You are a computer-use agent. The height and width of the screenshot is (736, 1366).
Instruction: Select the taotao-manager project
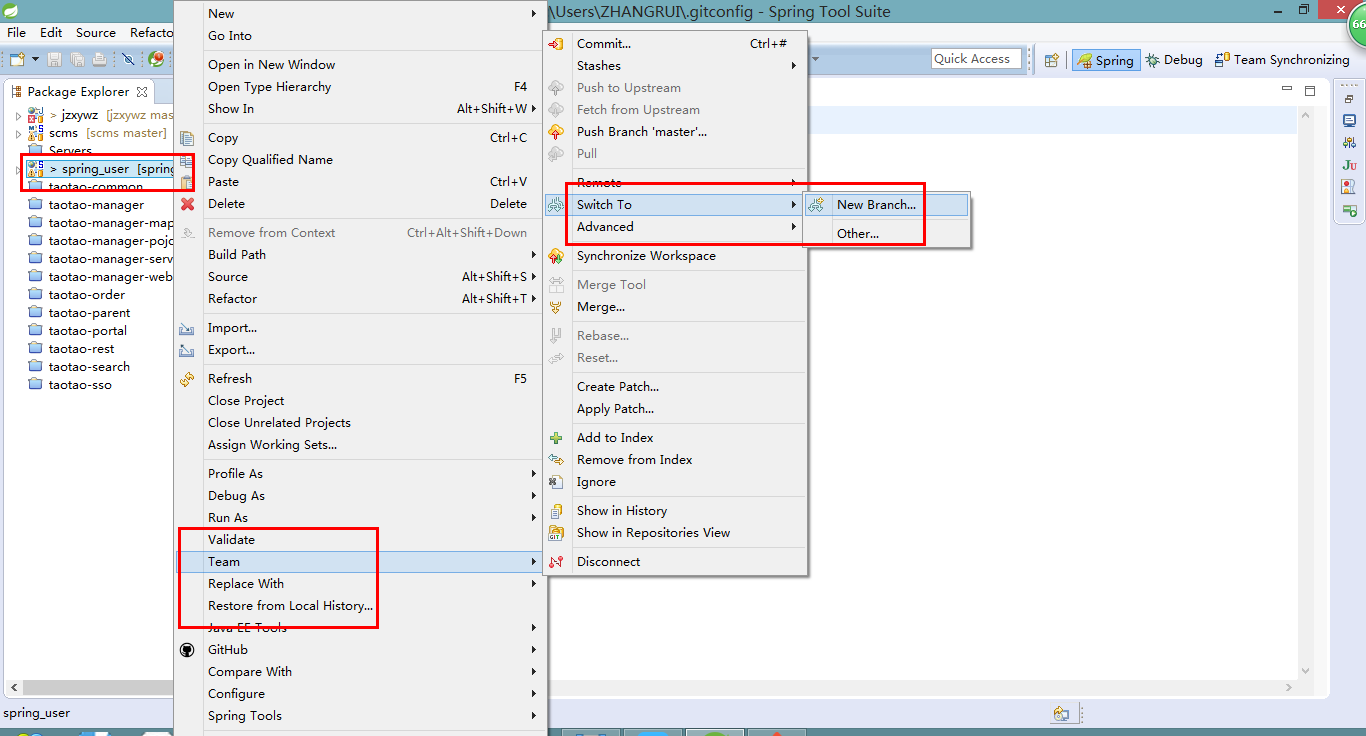point(96,205)
